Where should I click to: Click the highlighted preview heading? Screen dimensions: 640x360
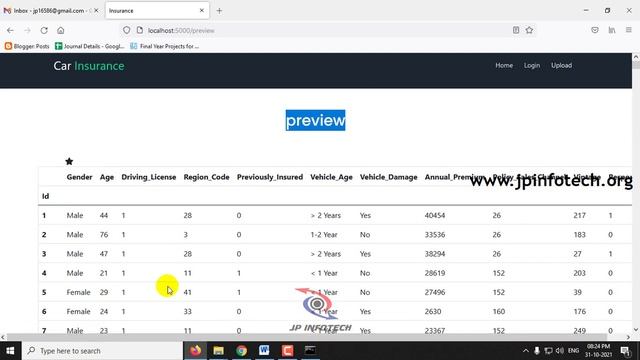pyautogui.click(x=316, y=120)
